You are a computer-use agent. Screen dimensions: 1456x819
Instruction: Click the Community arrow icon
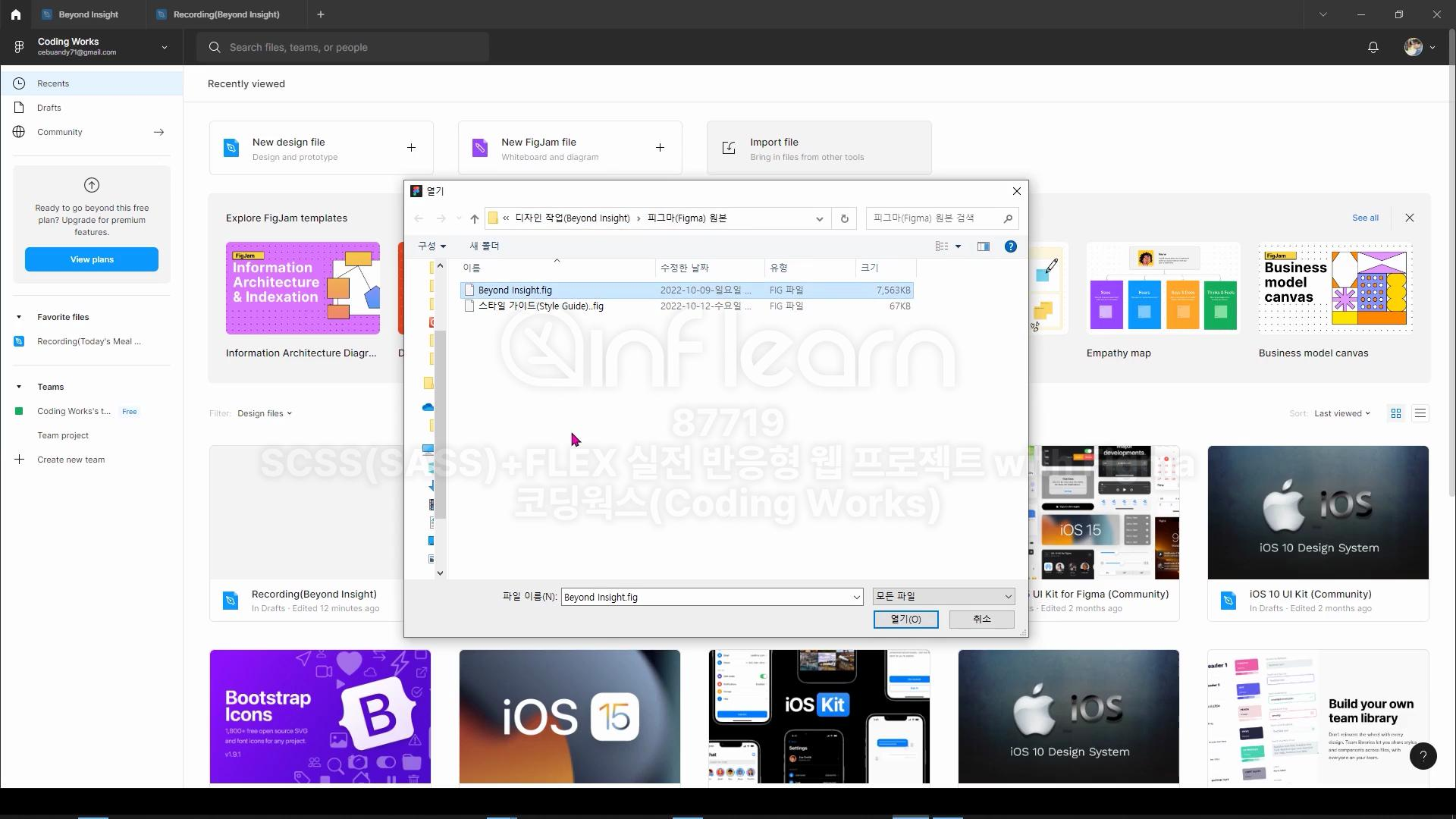pos(158,132)
